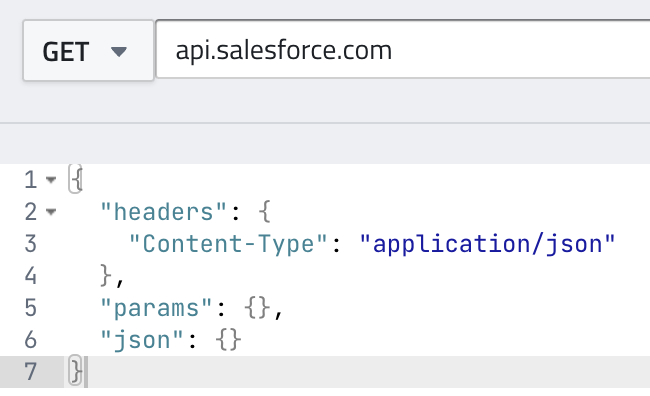Viewport: 650px width, 396px height.
Task: Place cursor on the "headers" key
Action: 163,212
